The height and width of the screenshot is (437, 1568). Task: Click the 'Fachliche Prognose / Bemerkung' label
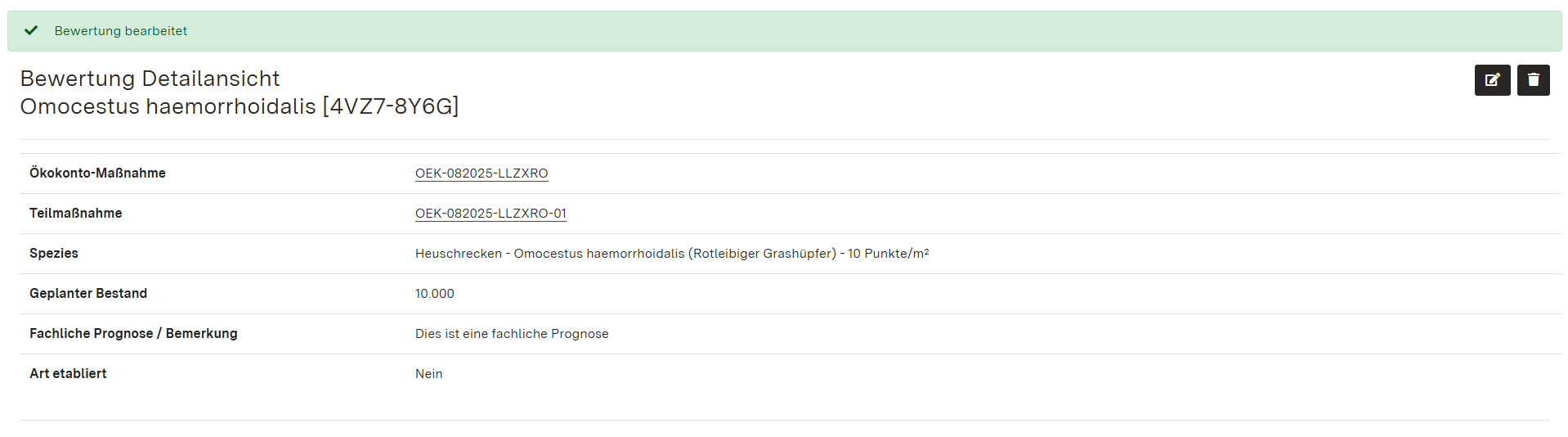pos(133,334)
